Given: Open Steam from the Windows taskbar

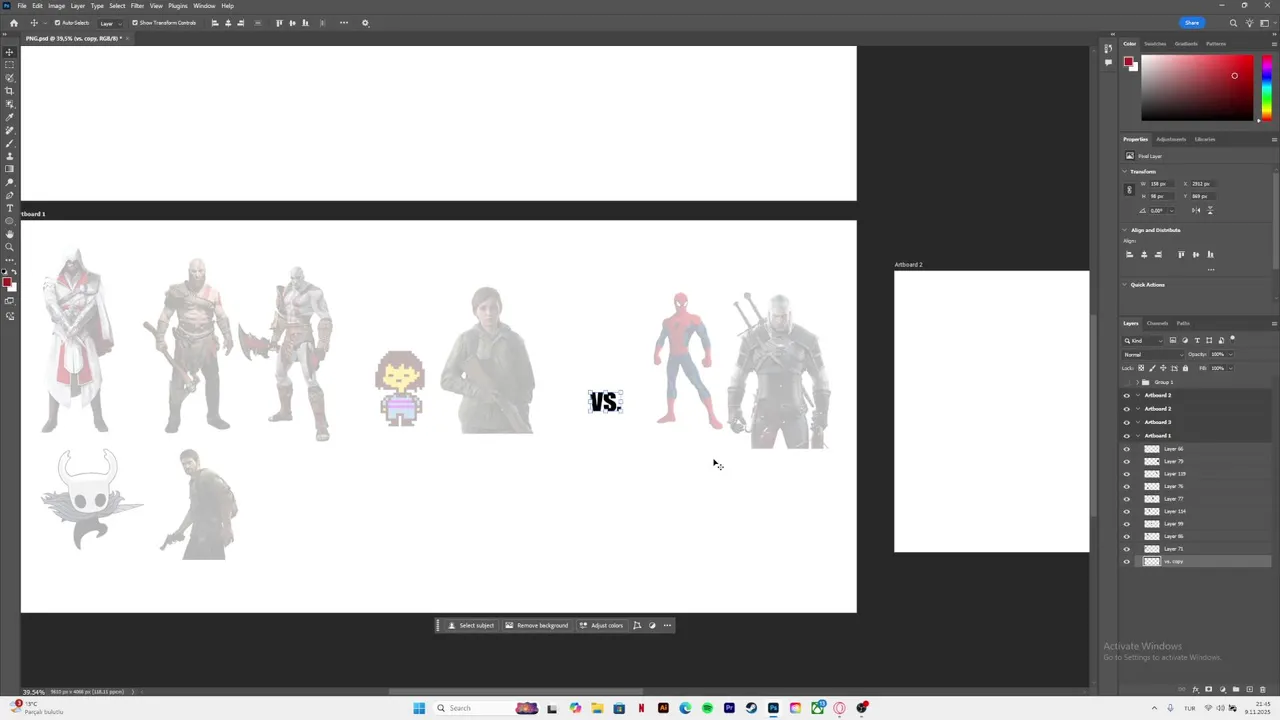Looking at the screenshot, I should [751, 708].
